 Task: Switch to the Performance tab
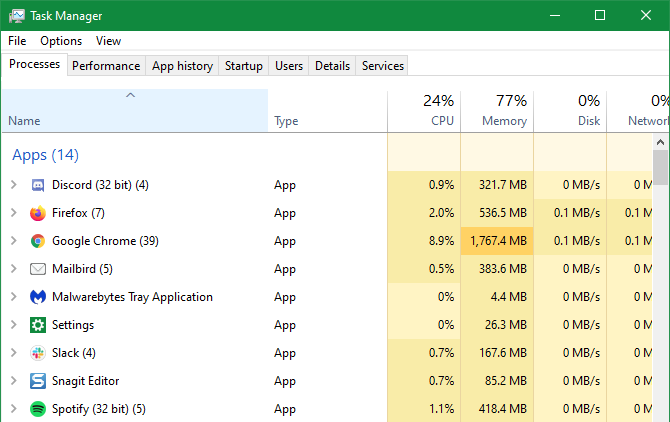(106, 66)
